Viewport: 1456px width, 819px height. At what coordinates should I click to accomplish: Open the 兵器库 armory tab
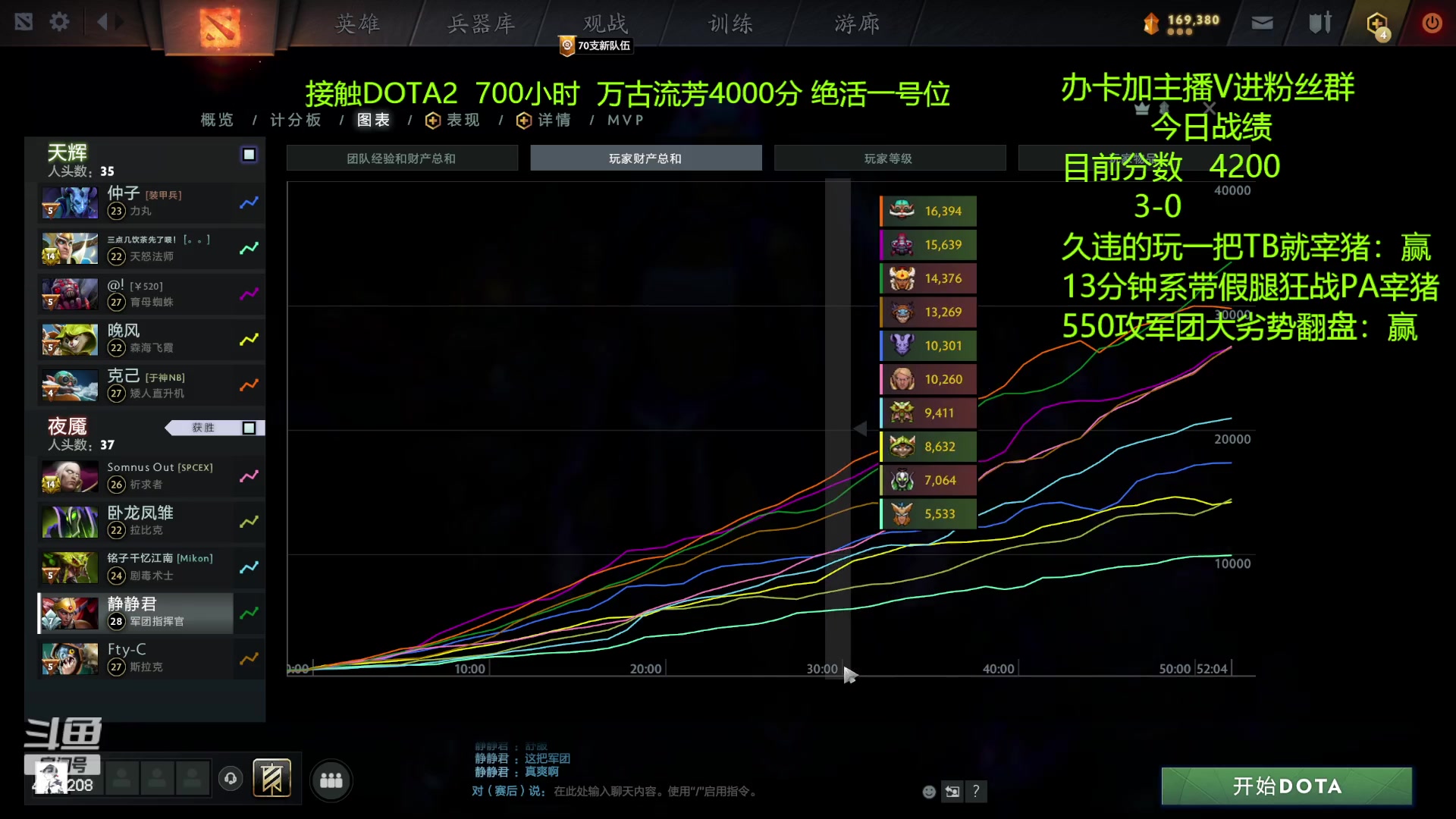point(481,24)
